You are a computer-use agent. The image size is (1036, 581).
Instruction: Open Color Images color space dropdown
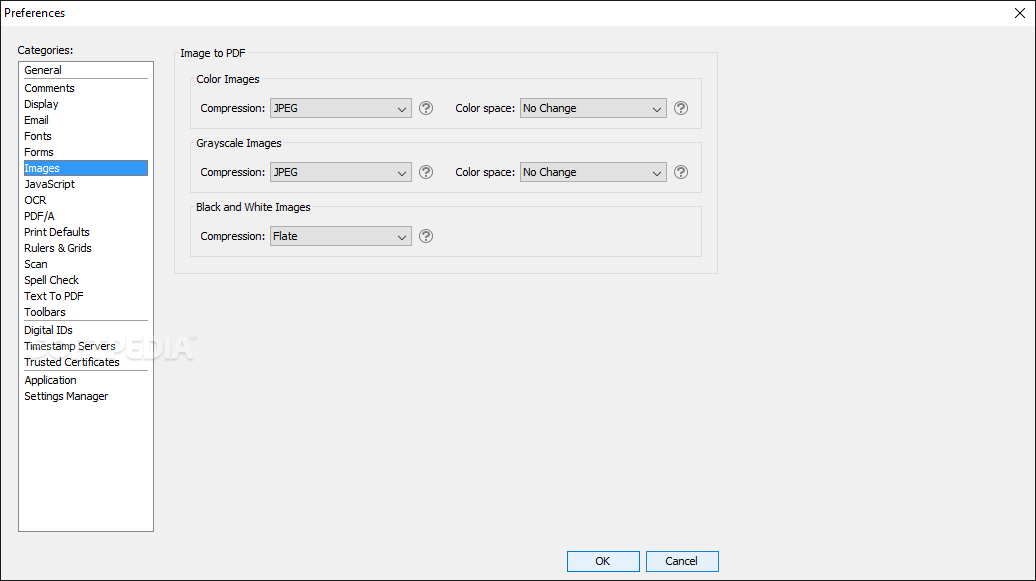click(593, 108)
